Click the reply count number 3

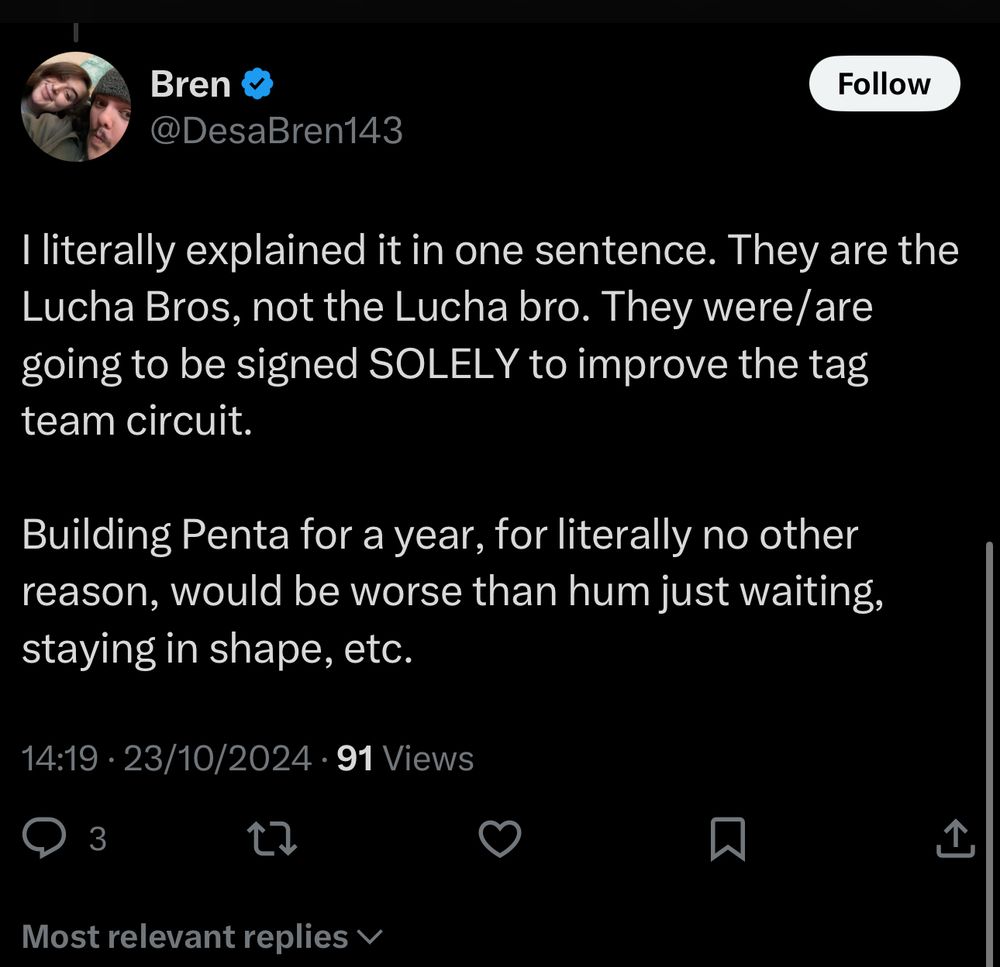point(97,839)
